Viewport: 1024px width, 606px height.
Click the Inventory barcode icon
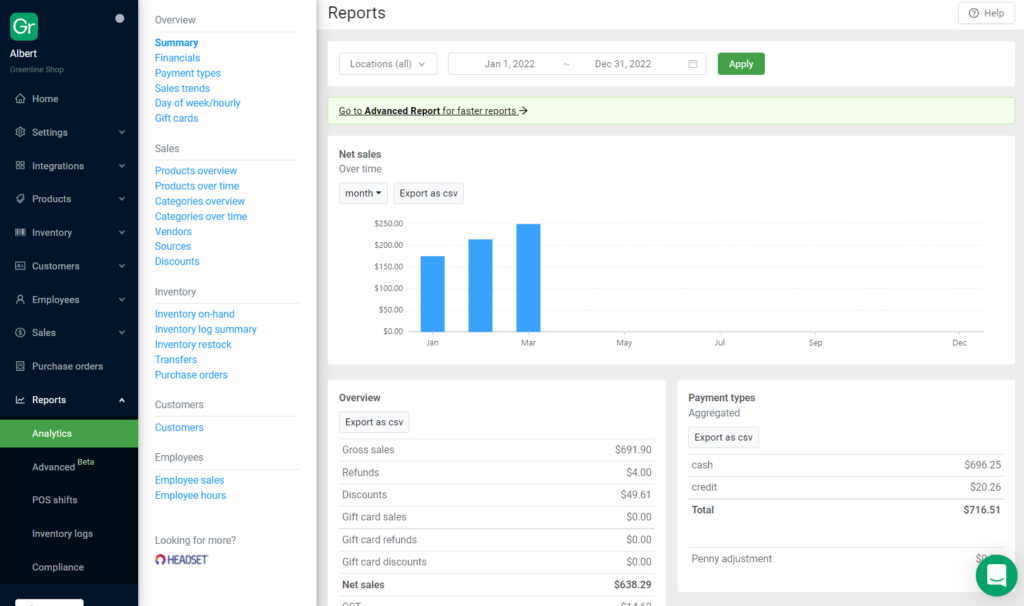pos(20,232)
